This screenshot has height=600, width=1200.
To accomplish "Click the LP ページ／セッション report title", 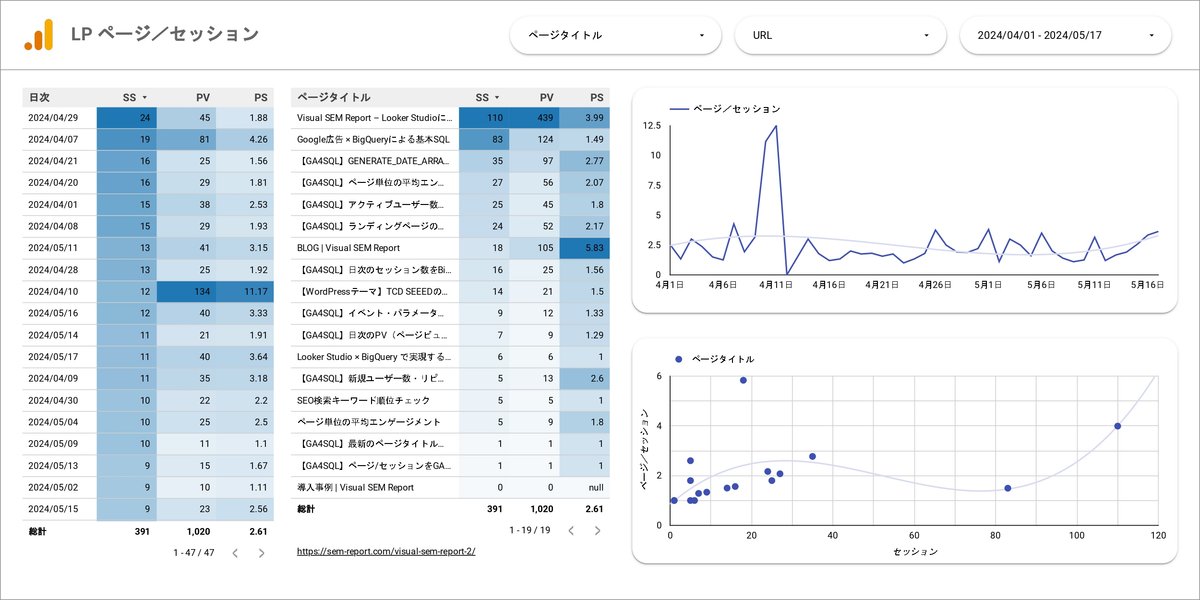I will (x=165, y=34).
